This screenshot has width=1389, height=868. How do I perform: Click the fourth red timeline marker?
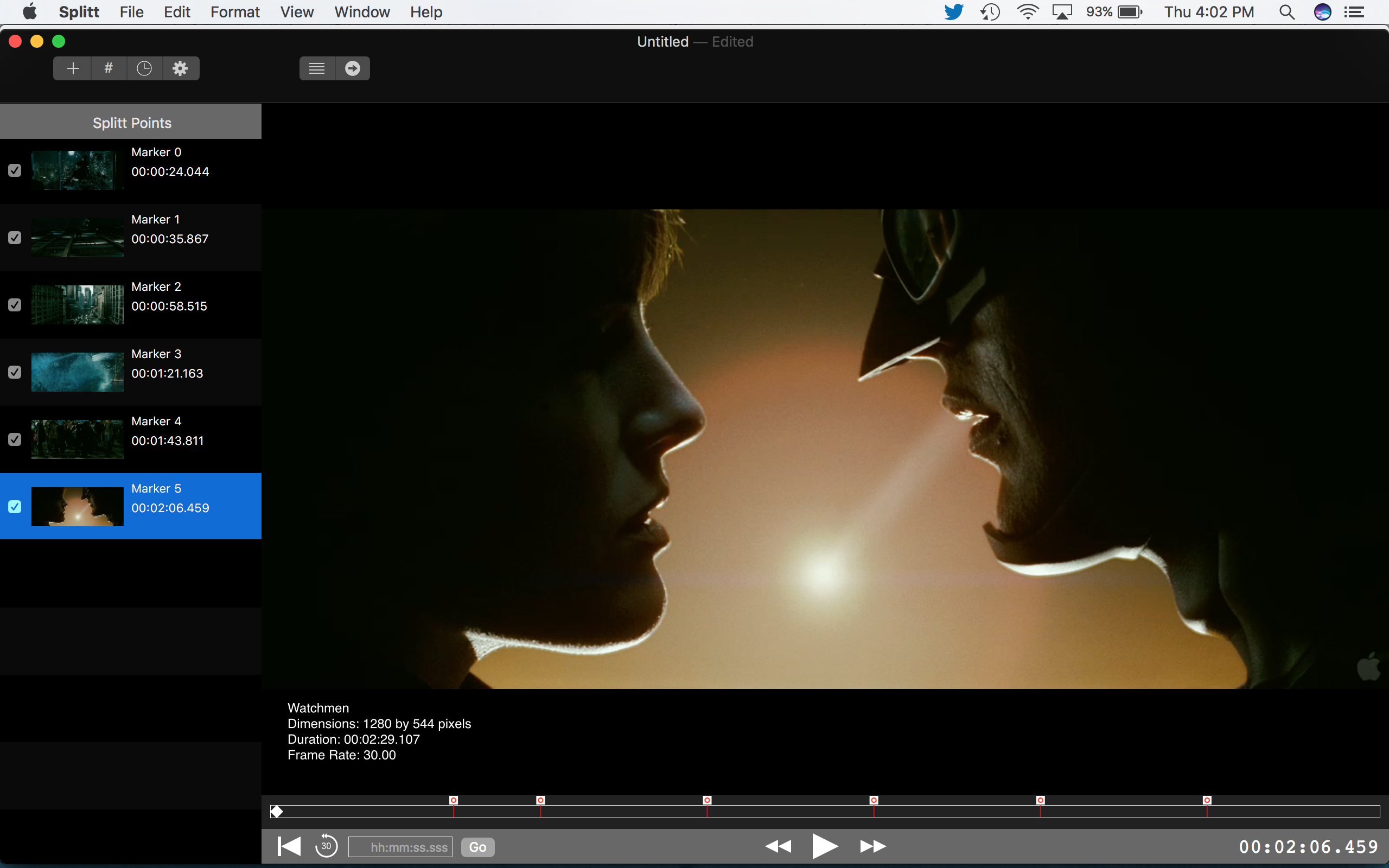[x=874, y=800]
